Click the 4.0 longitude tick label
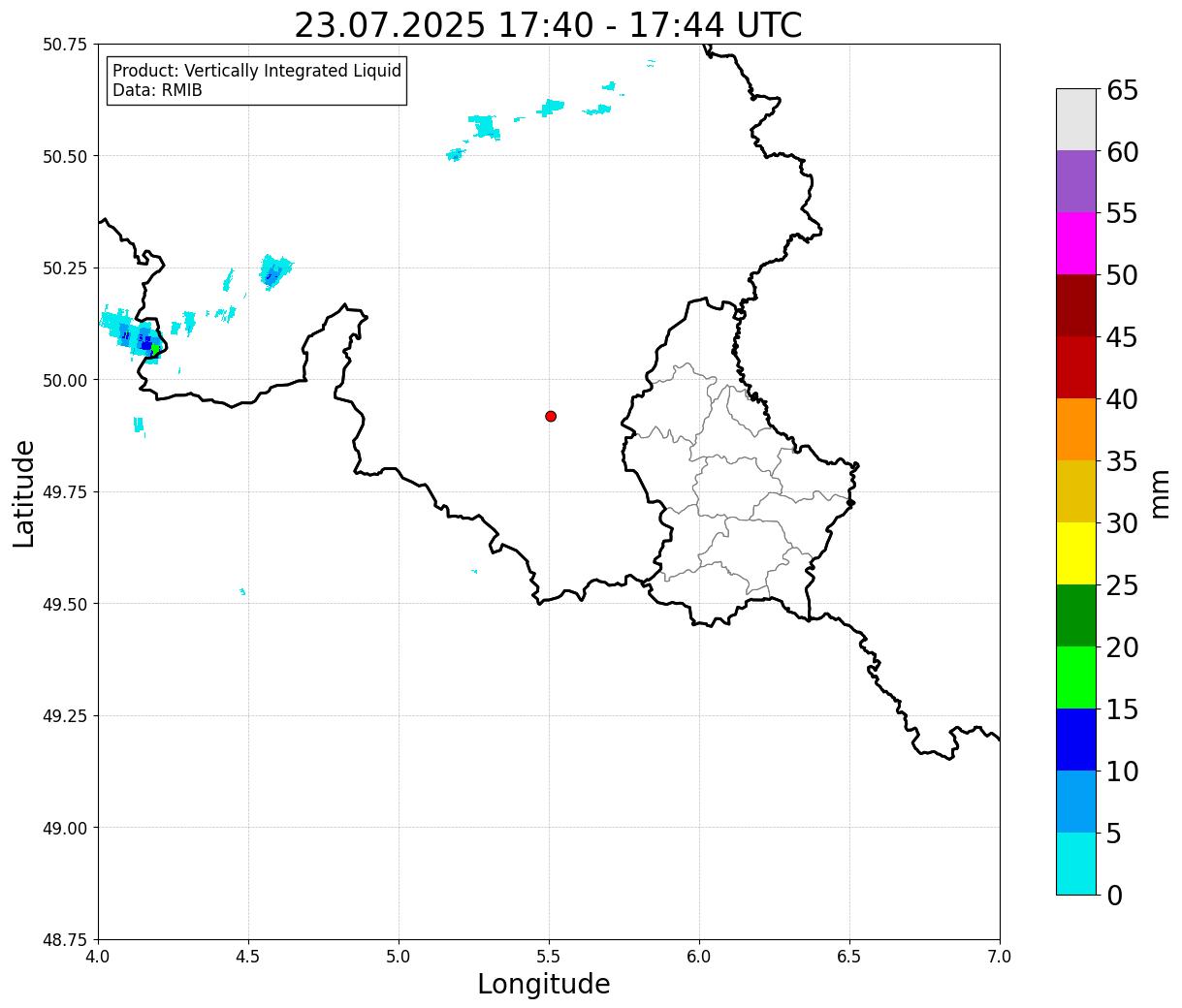 [x=98, y=957]
